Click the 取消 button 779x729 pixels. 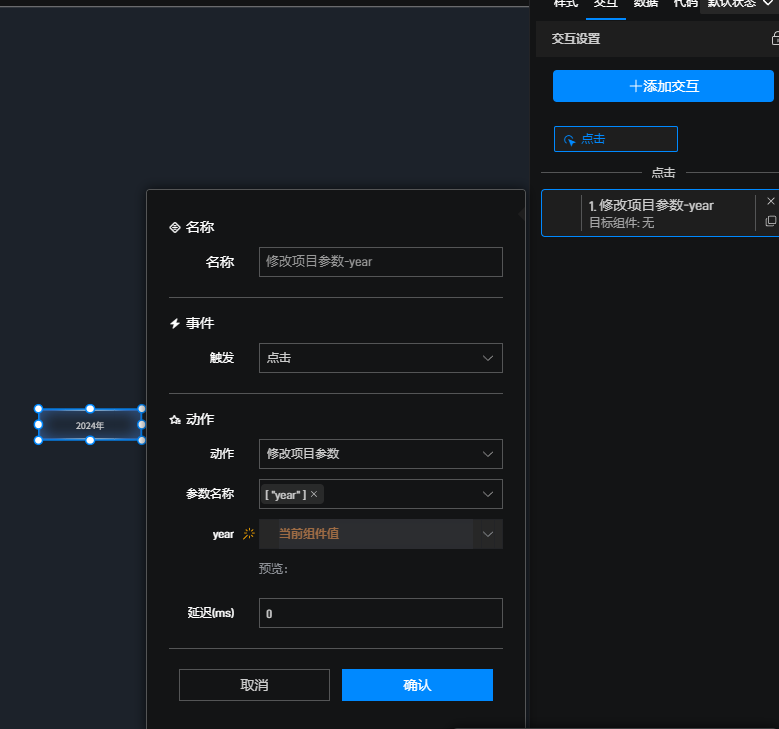(x=254, y=685)
